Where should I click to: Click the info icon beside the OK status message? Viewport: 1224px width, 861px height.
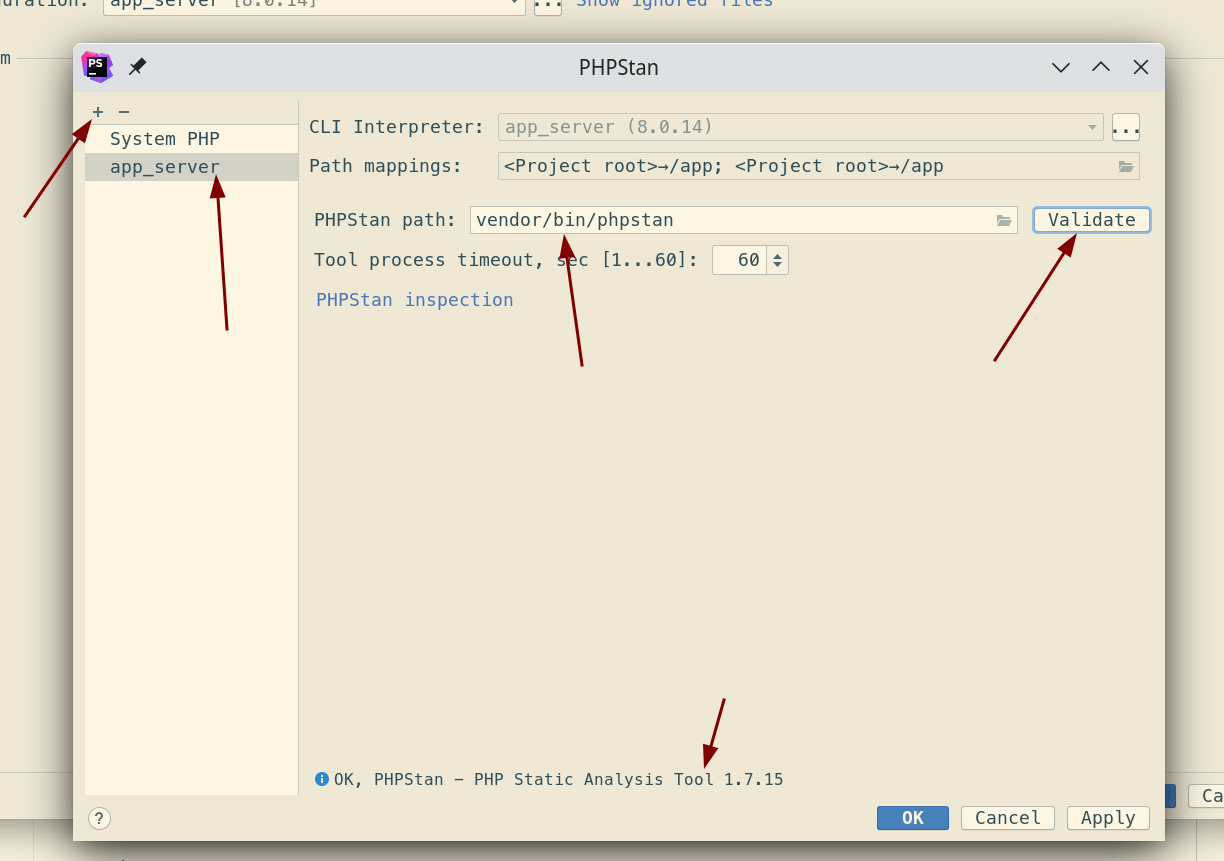321,779
